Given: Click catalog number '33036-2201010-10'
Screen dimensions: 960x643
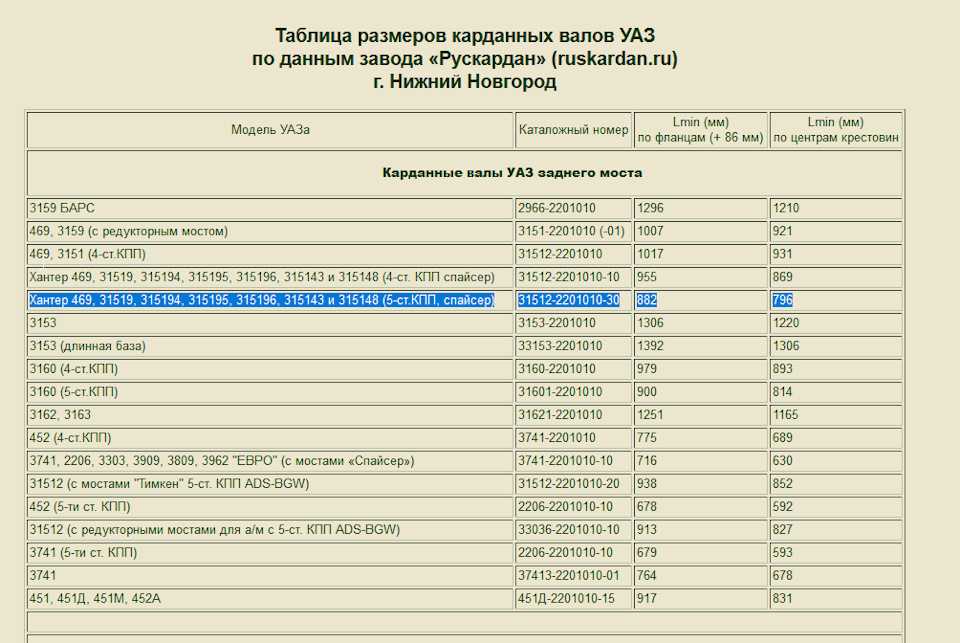Looking at the screenshot, I should click(569, 530).
